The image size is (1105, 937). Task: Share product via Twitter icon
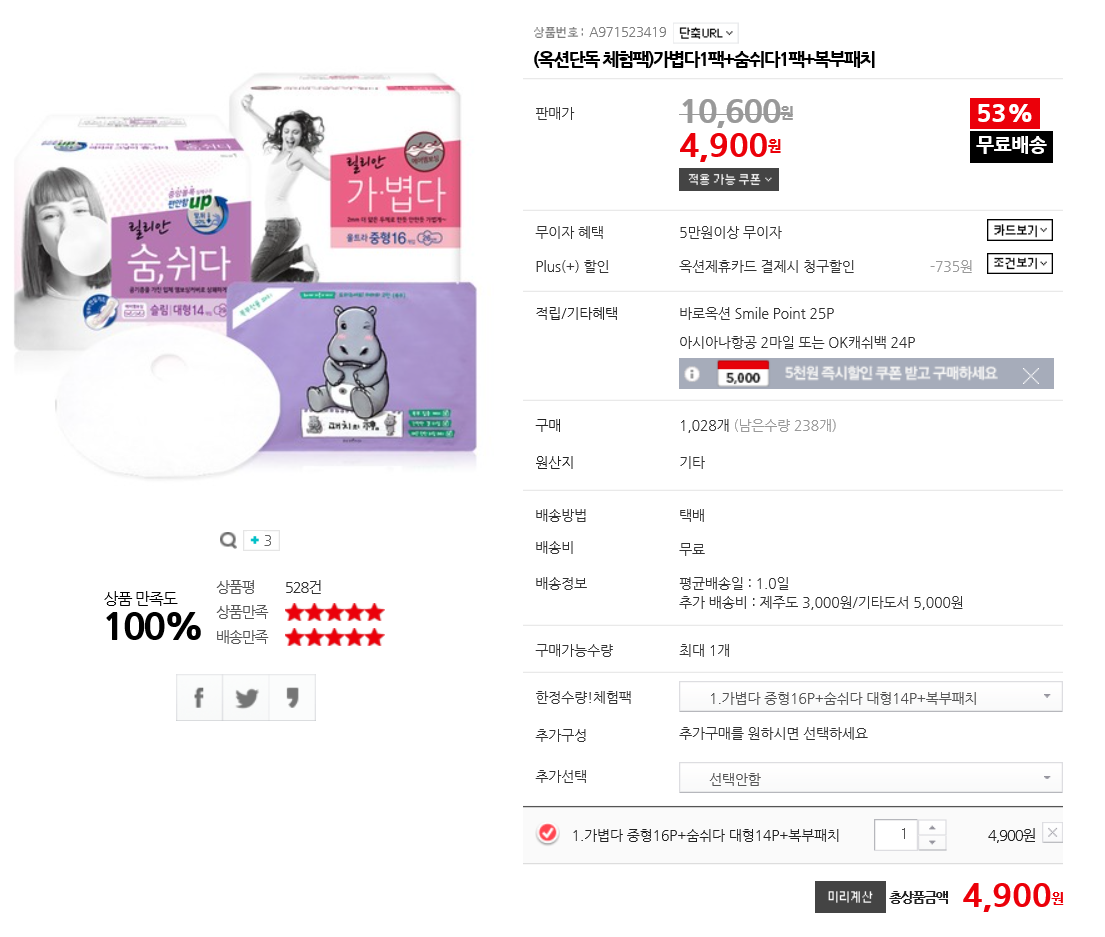(246, 697)
